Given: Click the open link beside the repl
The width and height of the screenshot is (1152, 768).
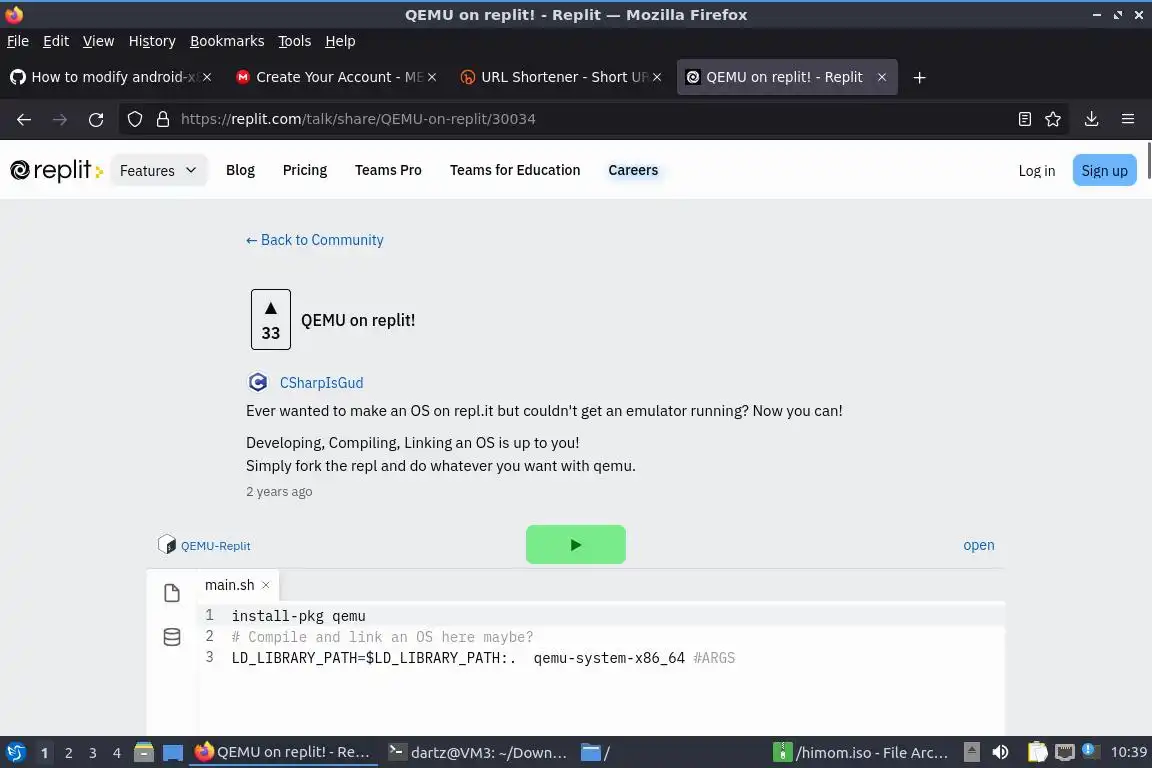Looking at the screenshot, I should 979,545.
